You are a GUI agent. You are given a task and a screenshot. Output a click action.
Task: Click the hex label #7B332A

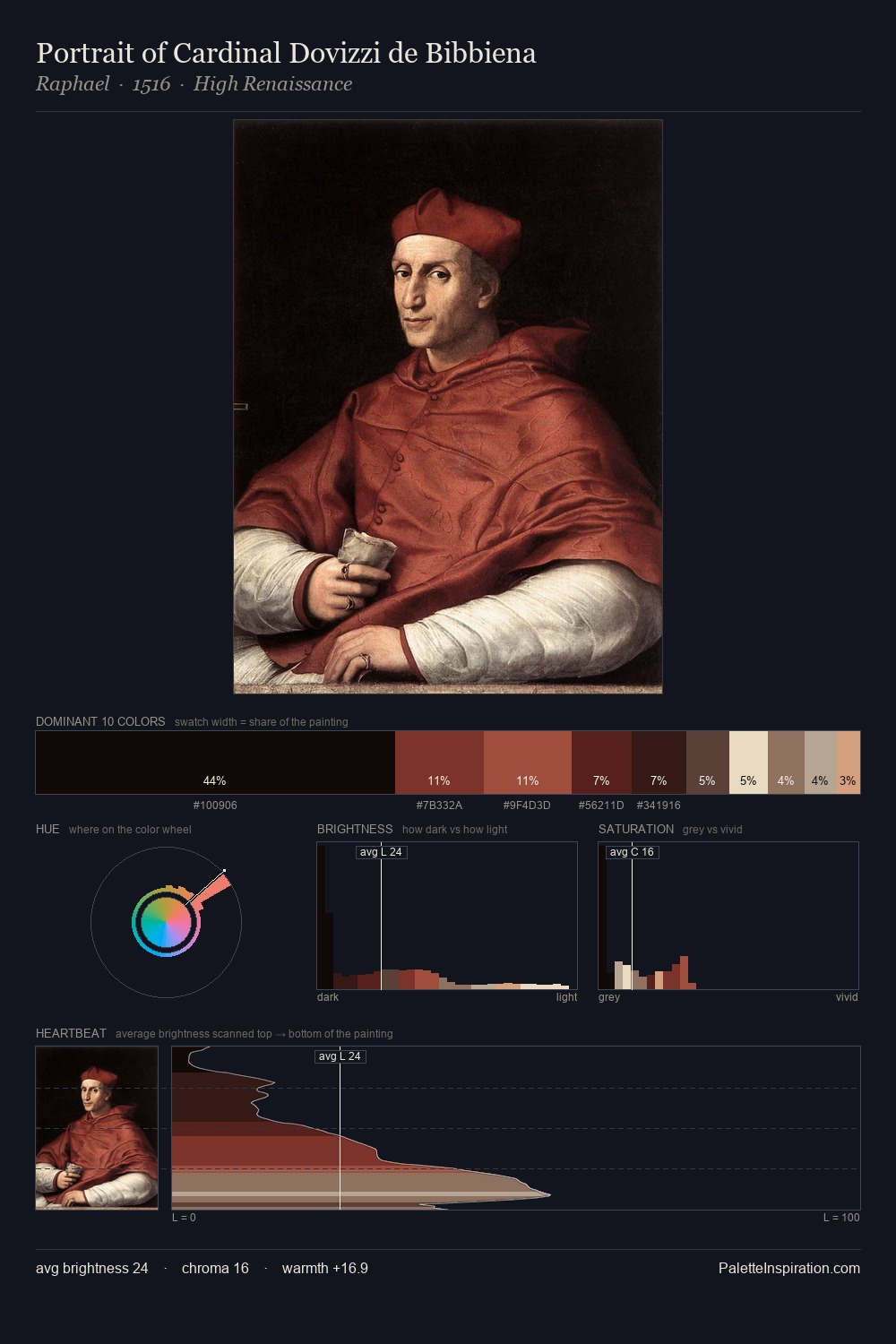point(439,806)
